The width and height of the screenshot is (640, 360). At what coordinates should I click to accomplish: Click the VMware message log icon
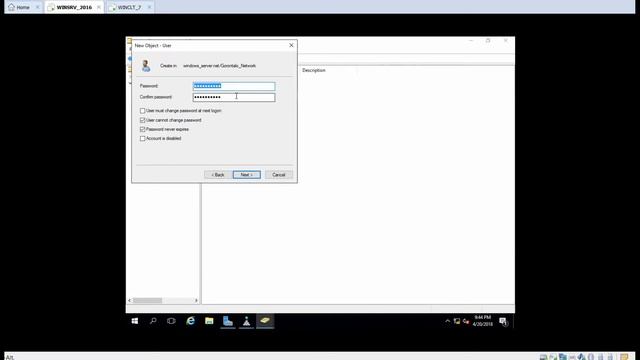coord(624,357)
